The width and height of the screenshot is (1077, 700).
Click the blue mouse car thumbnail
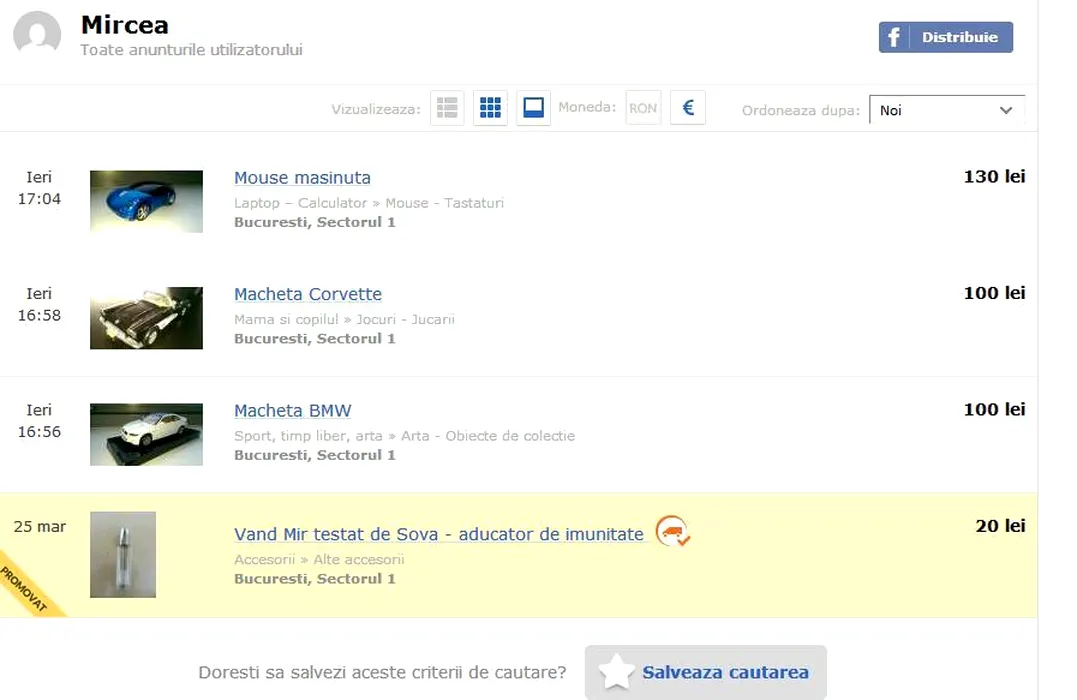pos(146,201)
